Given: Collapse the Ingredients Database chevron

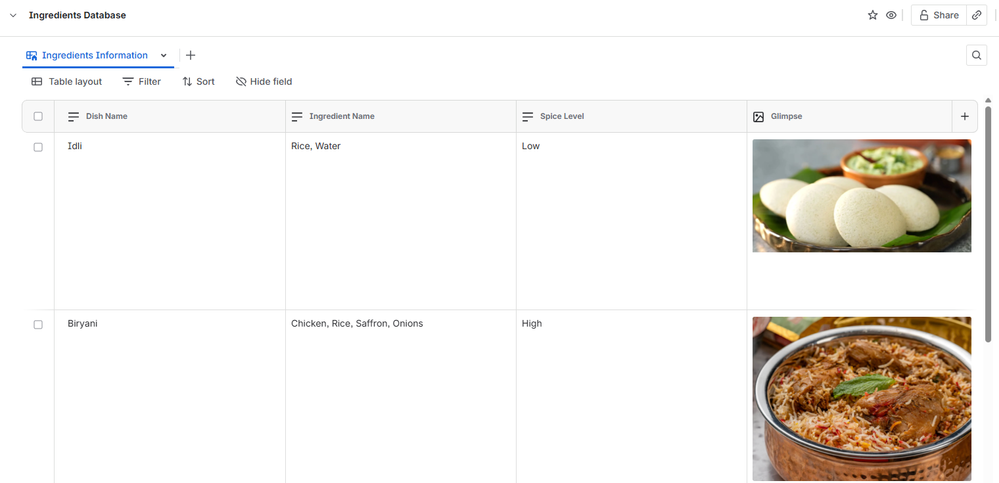Looking at the screenshot, I should coord(13,15).
